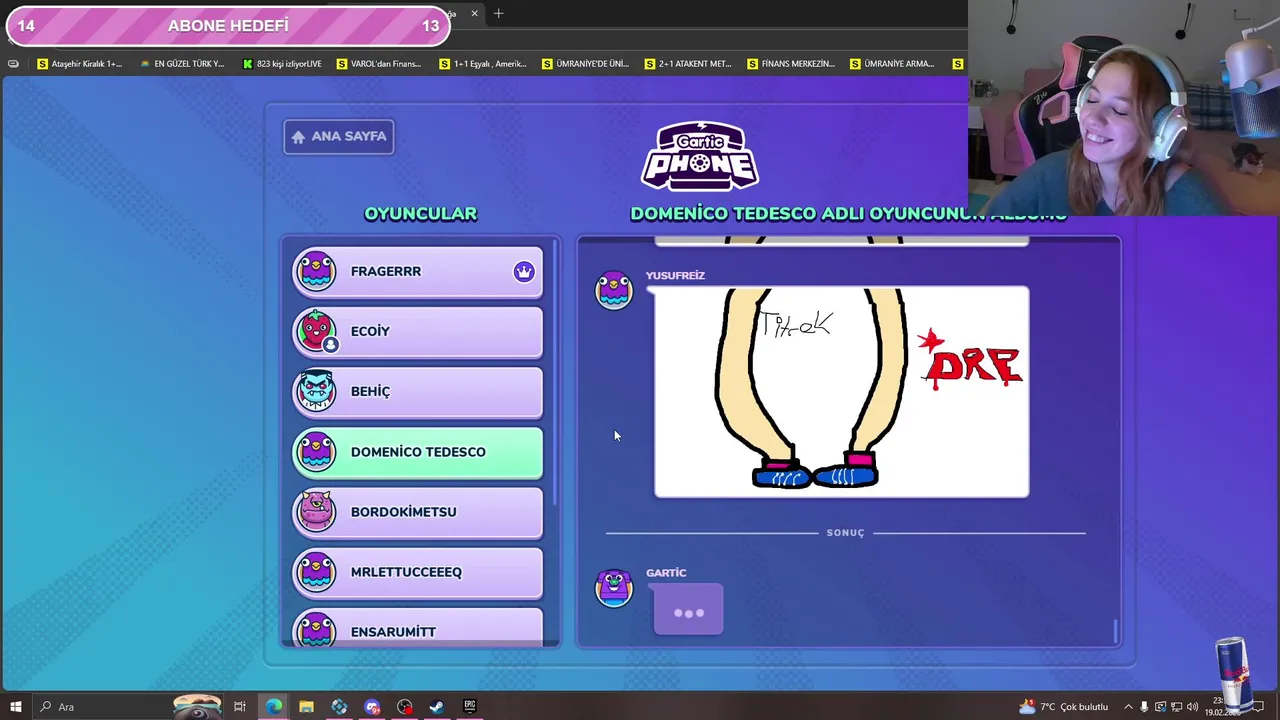
Task: Click the ABONE HEDEFİ subscriber goal bar
Action: (x=228, y=26)
